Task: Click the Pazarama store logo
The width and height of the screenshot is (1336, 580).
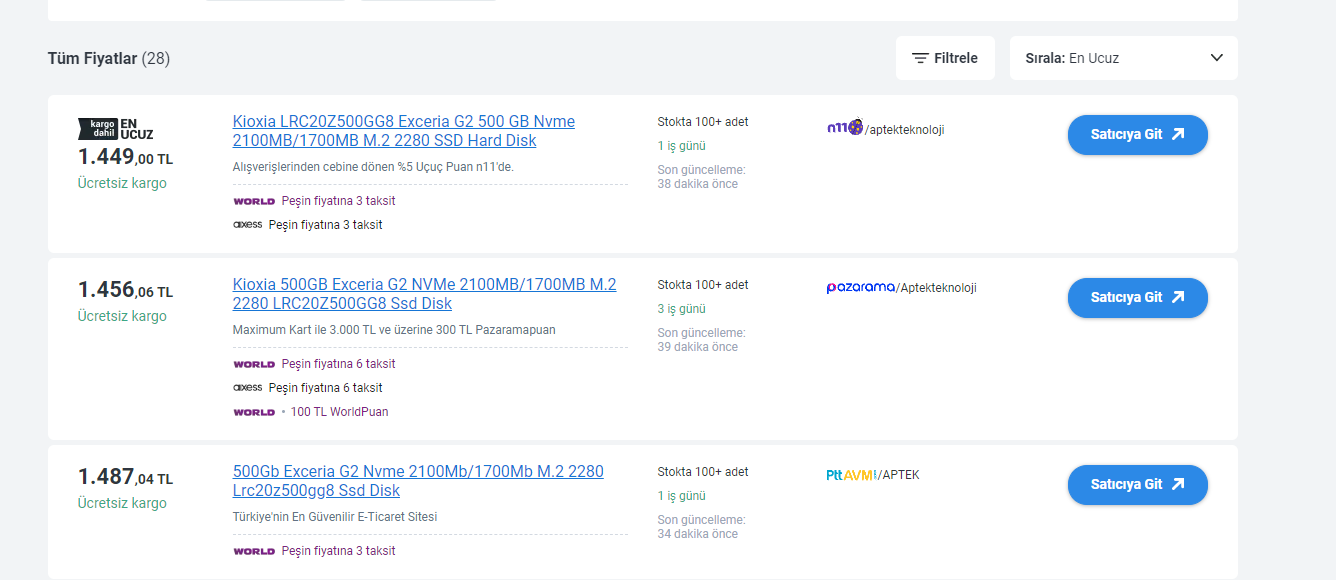Action: pyautogui.click(x=860, y=287)
